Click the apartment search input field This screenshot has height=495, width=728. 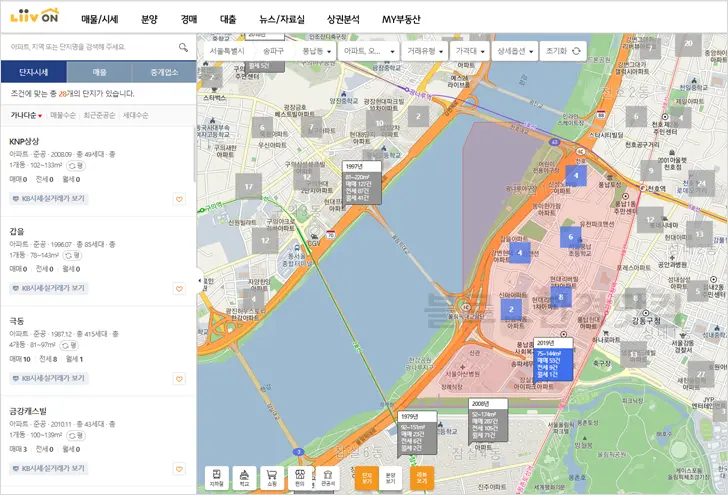[90, 47]
